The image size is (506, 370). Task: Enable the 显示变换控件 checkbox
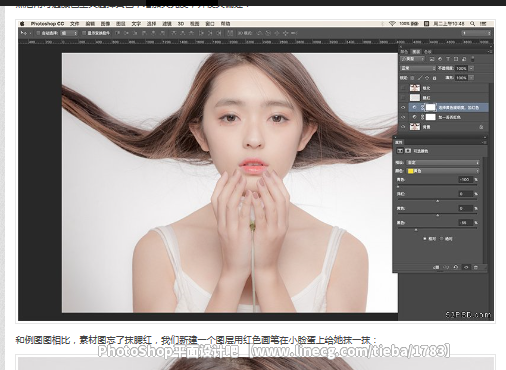coord(84,33)
